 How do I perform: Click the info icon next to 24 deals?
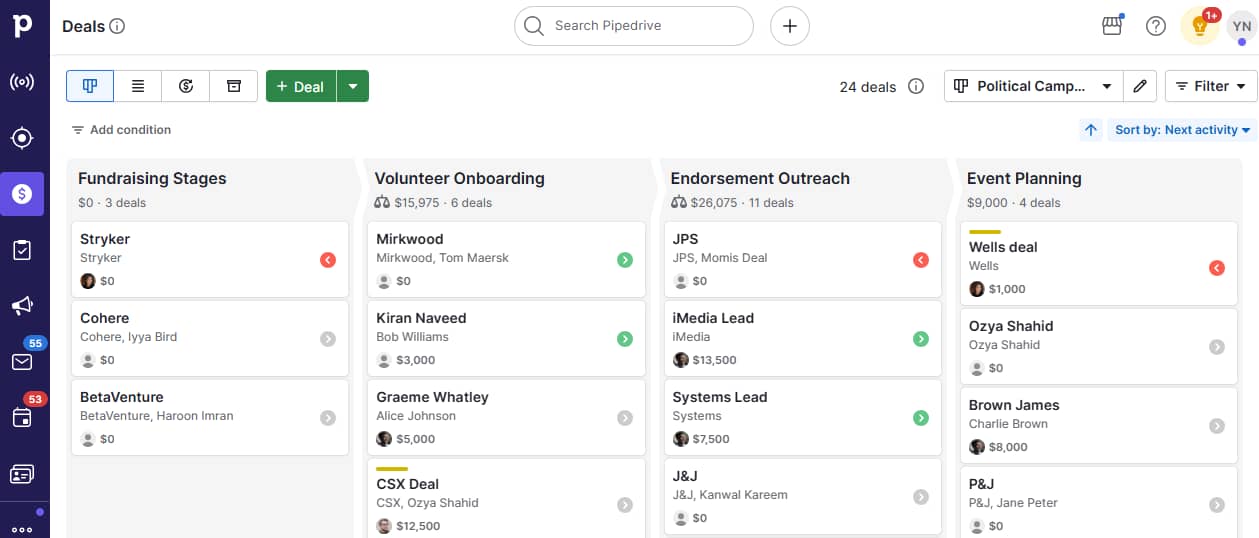[916, 87]
